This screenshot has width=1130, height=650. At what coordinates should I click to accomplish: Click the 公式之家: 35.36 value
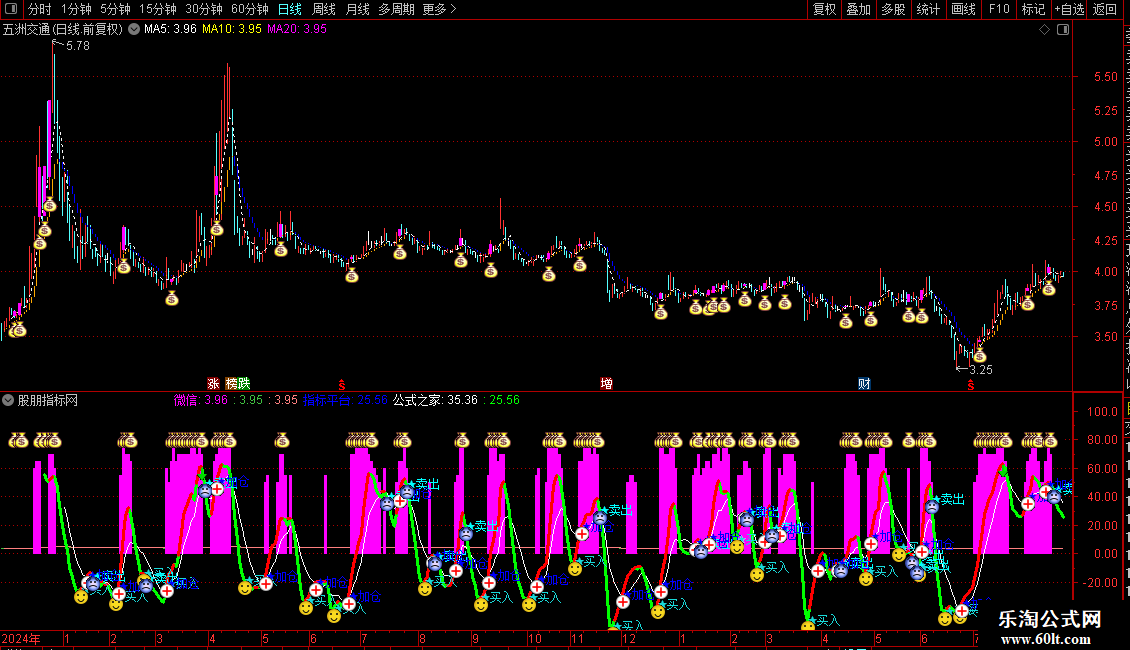[x=435, y=400]
